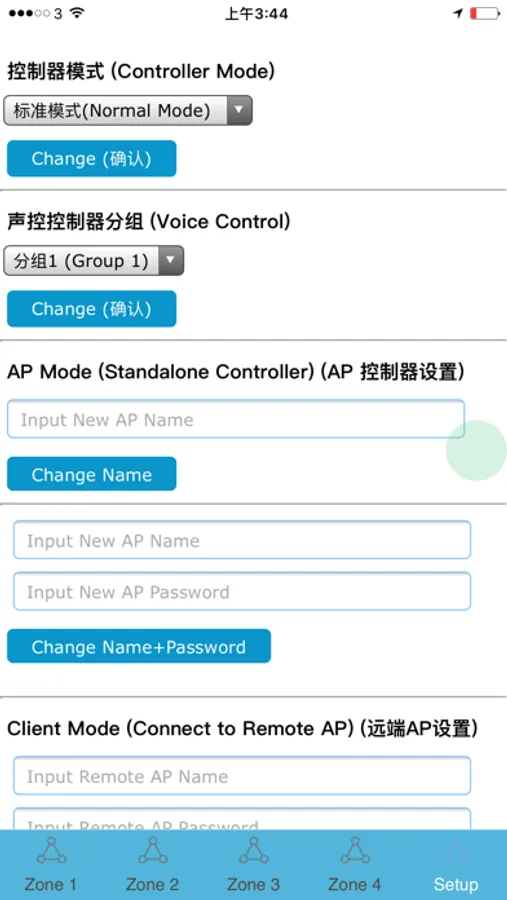This screenshot has width=507, height=900.
Task: Tap the battery icon in status bar
Action: [485, 13]
